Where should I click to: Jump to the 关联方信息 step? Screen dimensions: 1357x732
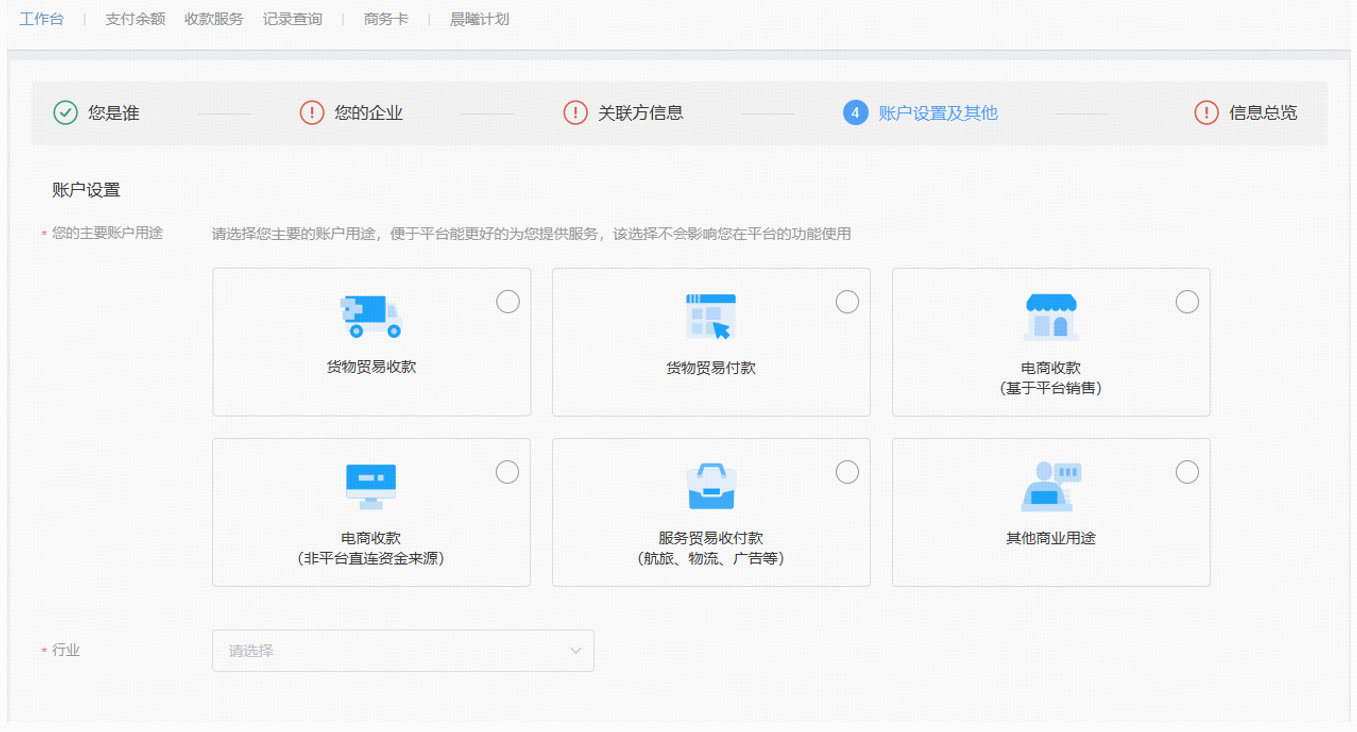640,113
